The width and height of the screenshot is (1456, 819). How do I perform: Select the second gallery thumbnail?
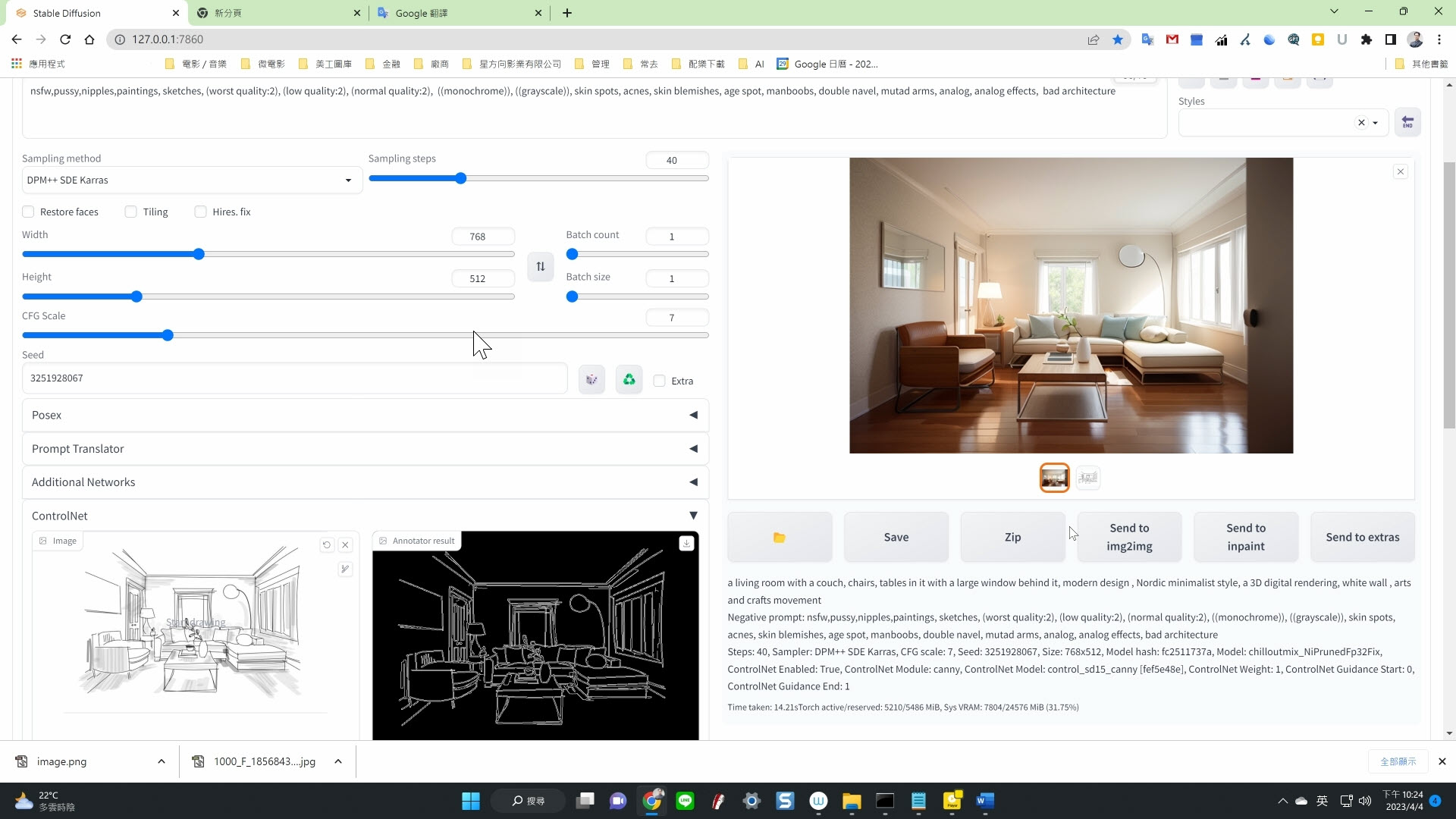point(1087,478)
